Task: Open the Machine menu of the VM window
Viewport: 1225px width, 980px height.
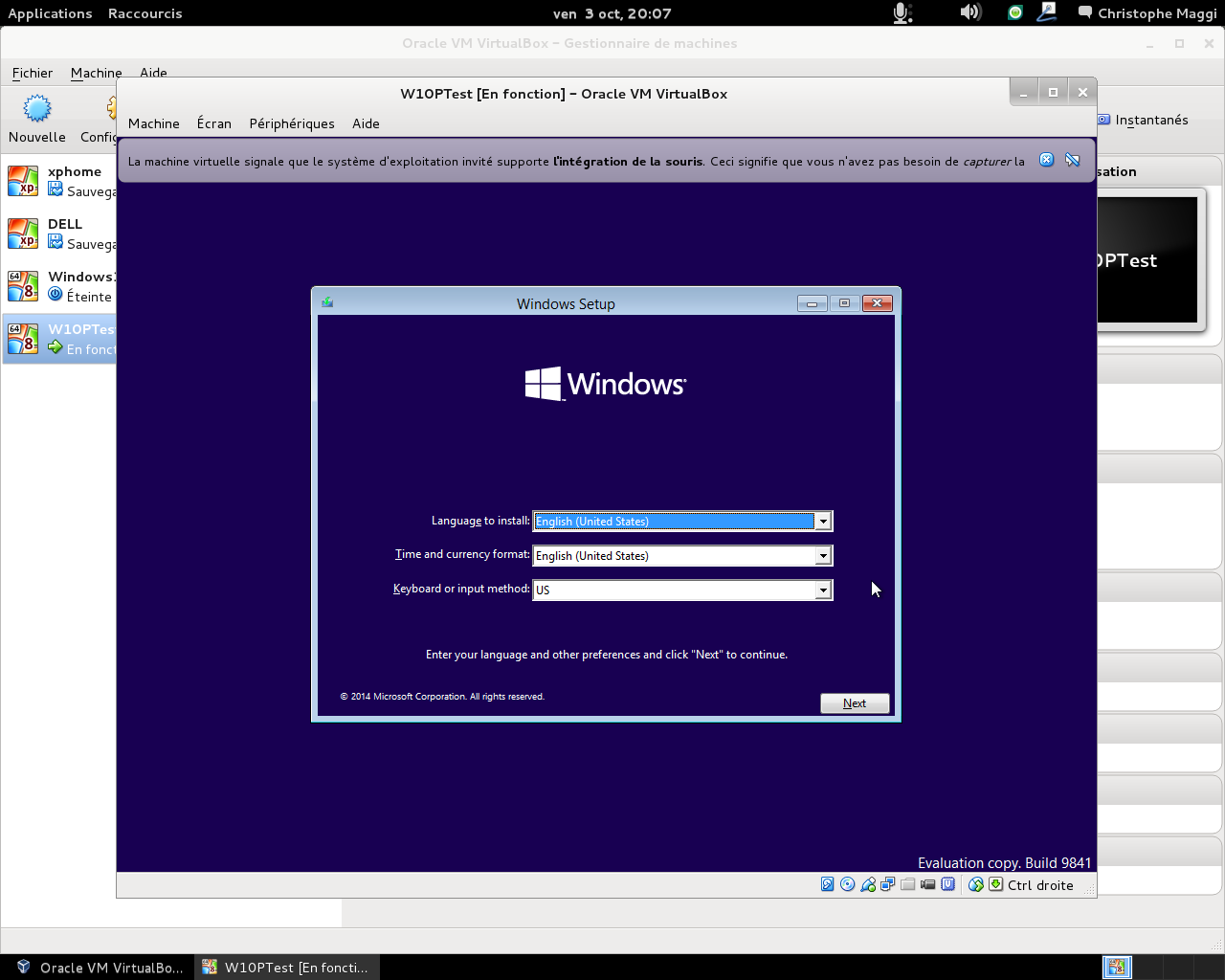Action: 154,123
